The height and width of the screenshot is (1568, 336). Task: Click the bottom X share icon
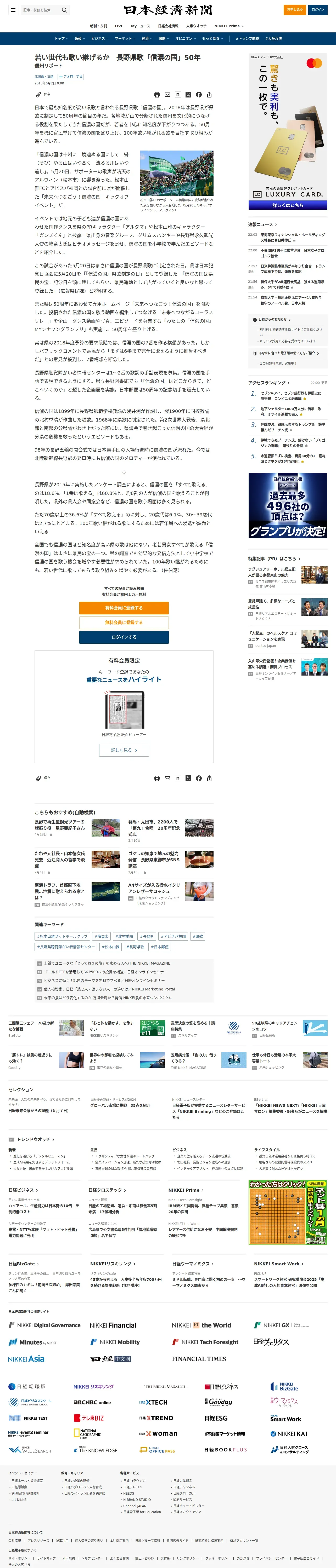pos(188,779)
